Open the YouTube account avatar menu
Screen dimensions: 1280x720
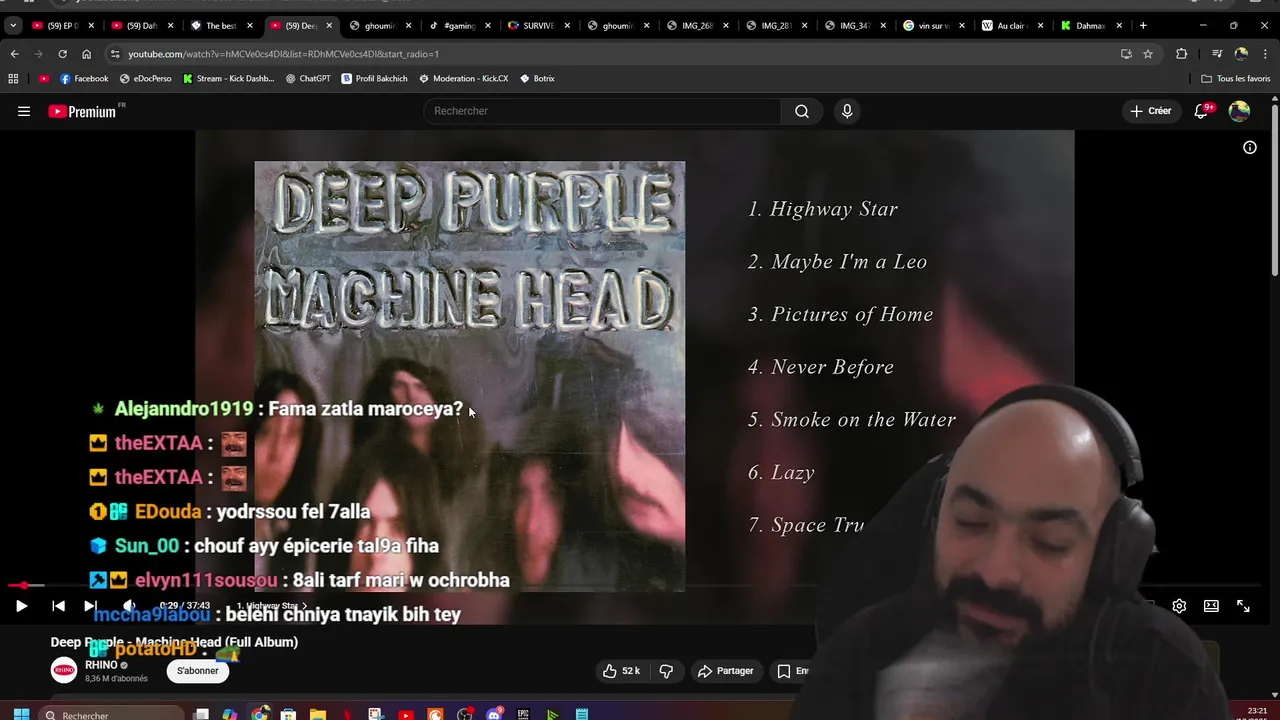(x=1239, y=111)
